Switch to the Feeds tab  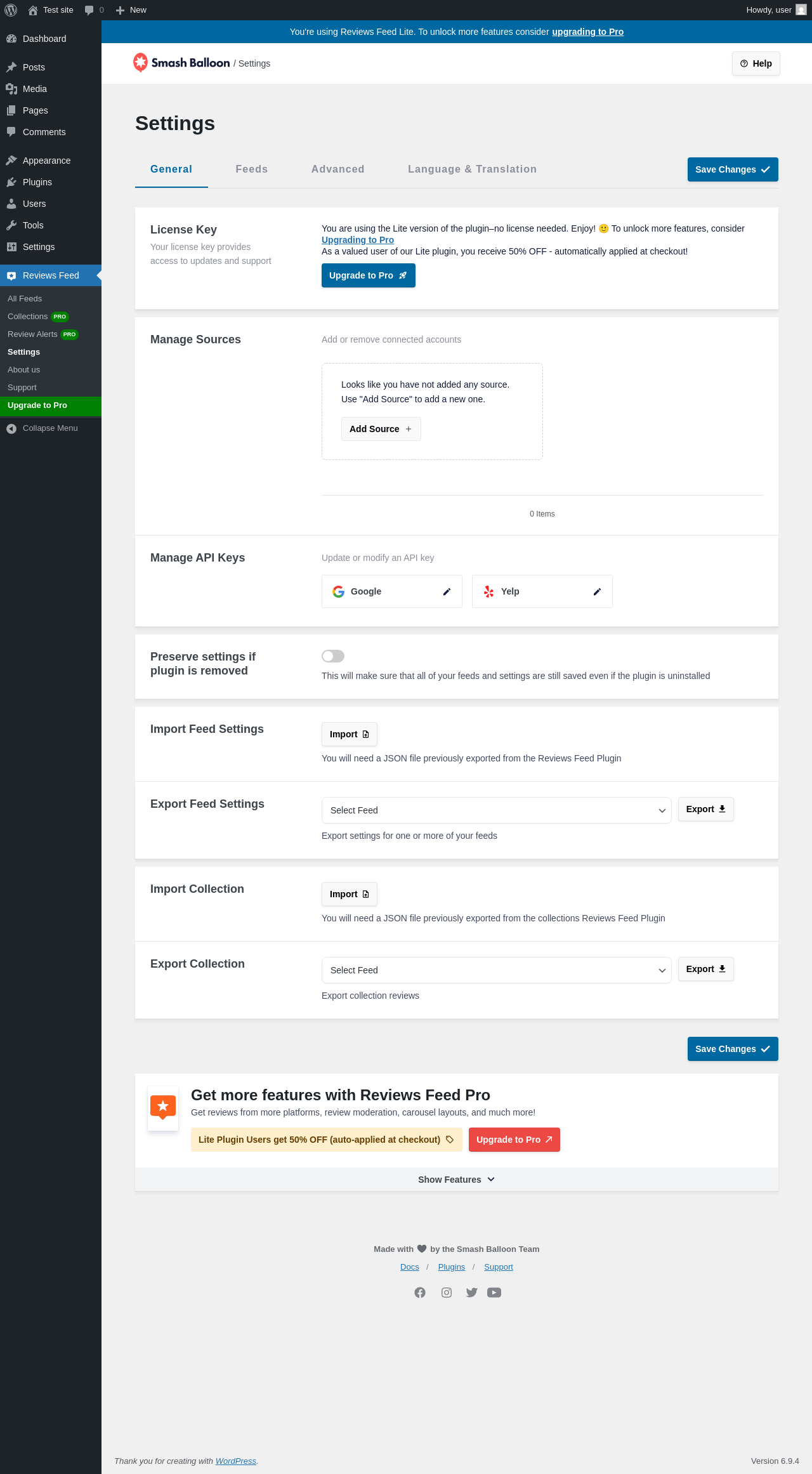(252, 169)
